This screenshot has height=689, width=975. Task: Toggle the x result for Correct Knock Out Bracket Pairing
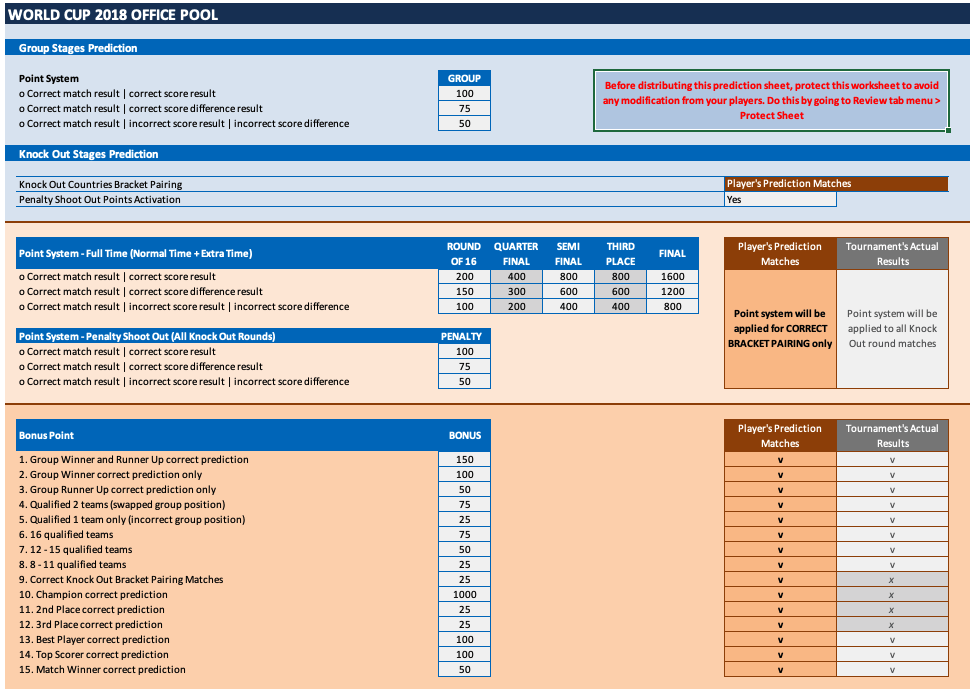890,579
